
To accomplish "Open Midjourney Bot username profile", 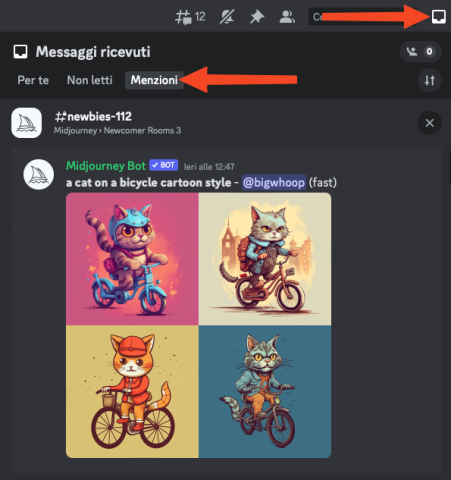I will [x=106, y=166].
